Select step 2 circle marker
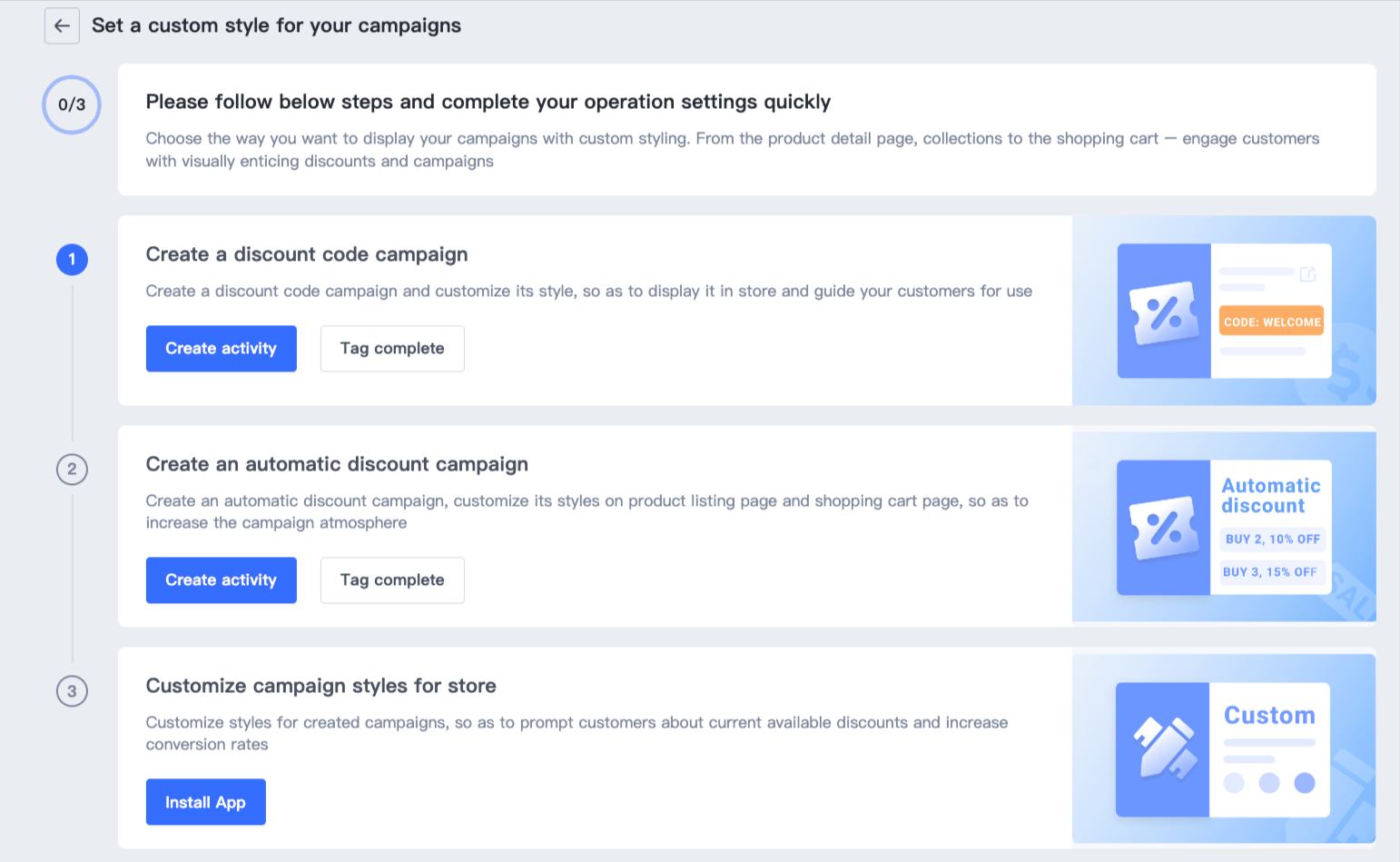Screen dimensions: 1400x862 tap(72, 470)
